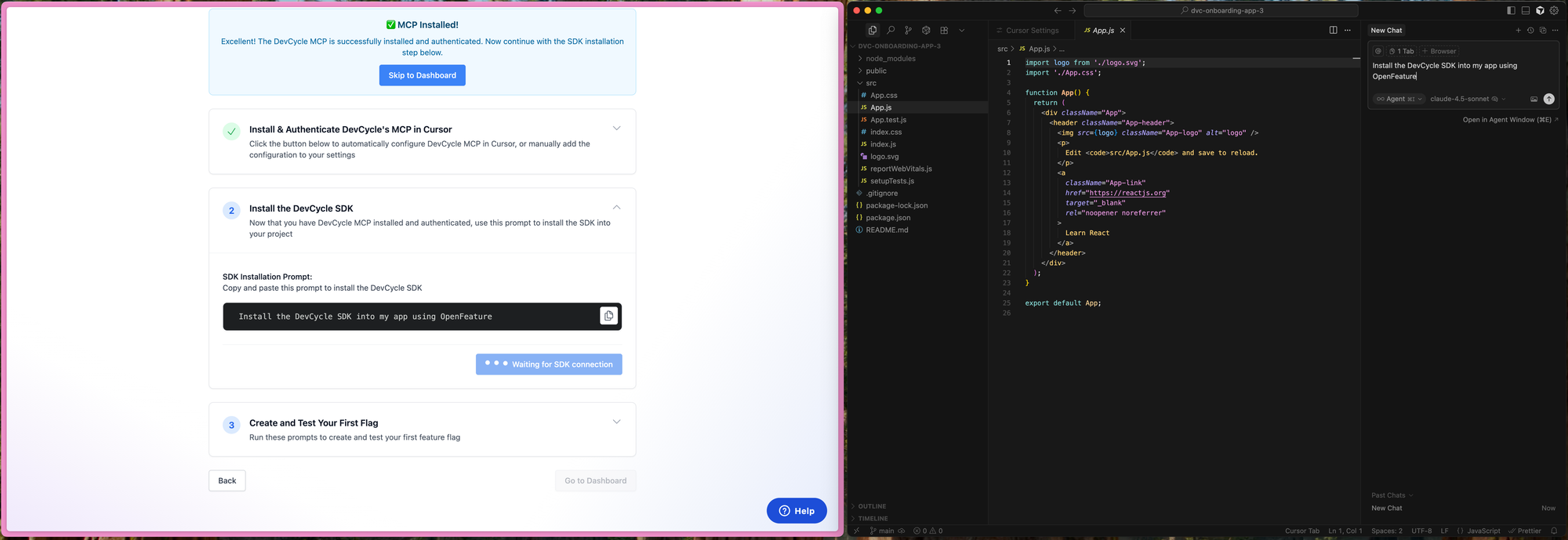
Task: Copy the SDK installation prompt
Action: coord(608,316)
